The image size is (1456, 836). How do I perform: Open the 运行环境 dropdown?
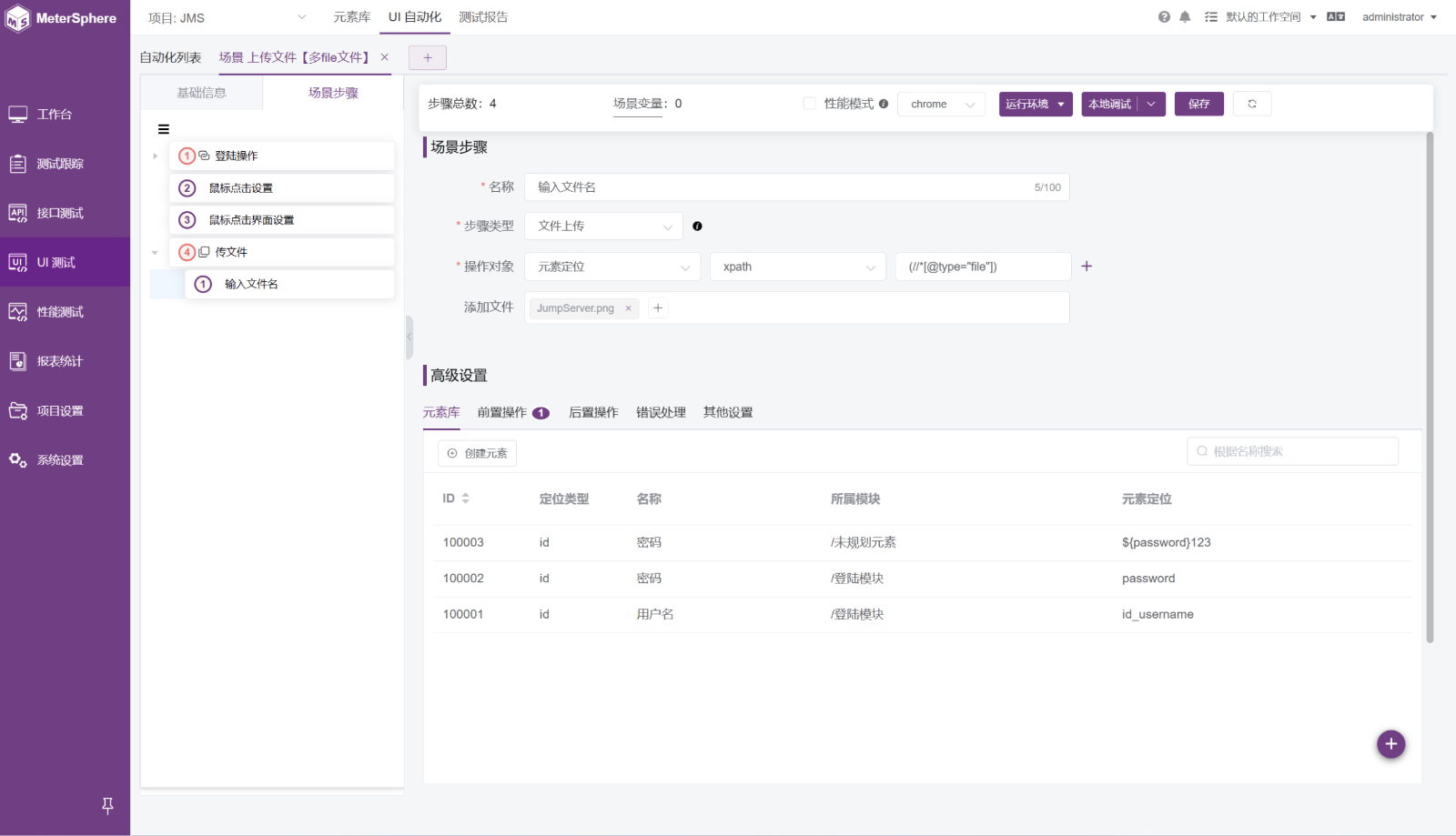point(1036,104)
